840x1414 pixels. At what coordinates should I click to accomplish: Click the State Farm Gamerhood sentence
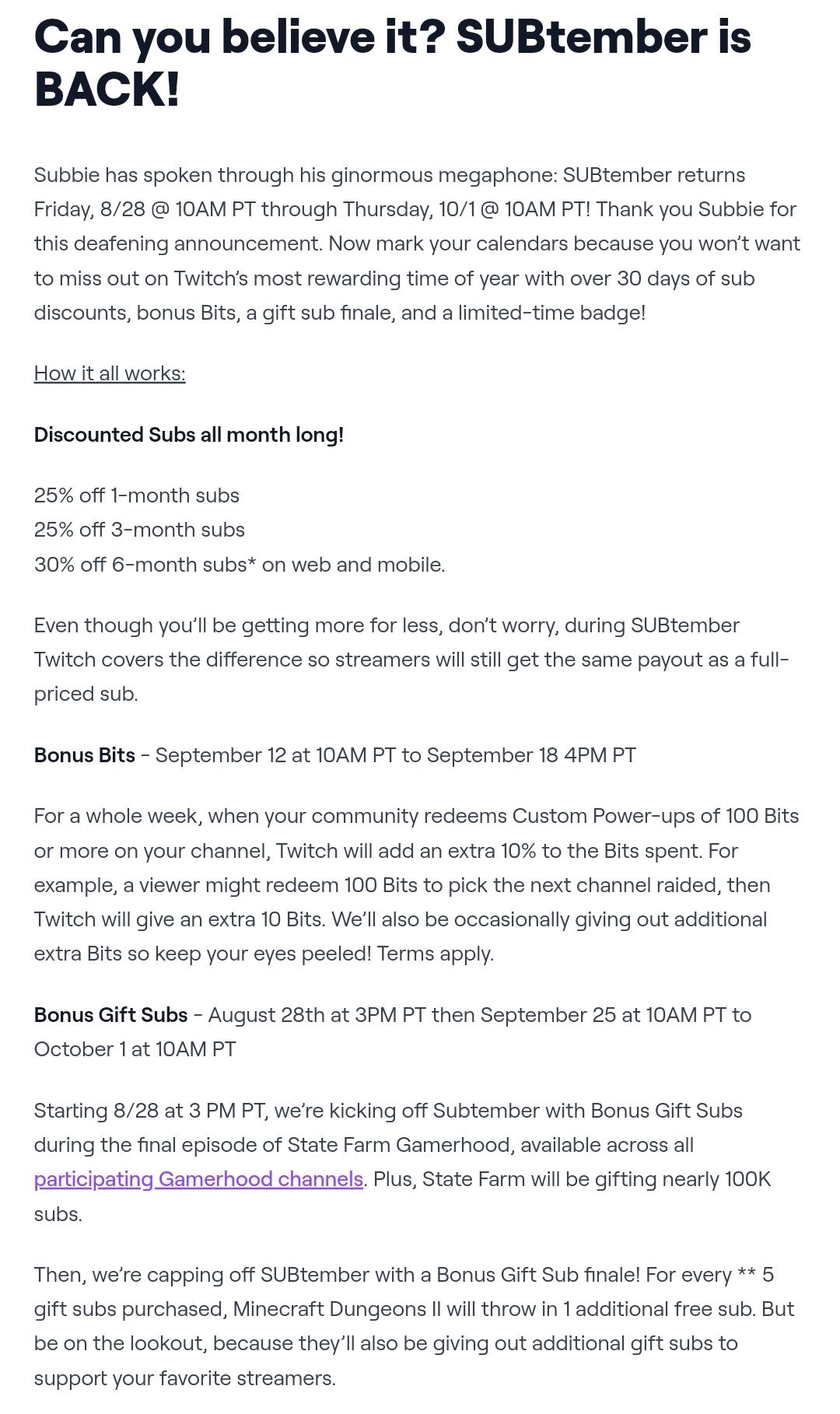[388, 1145]
